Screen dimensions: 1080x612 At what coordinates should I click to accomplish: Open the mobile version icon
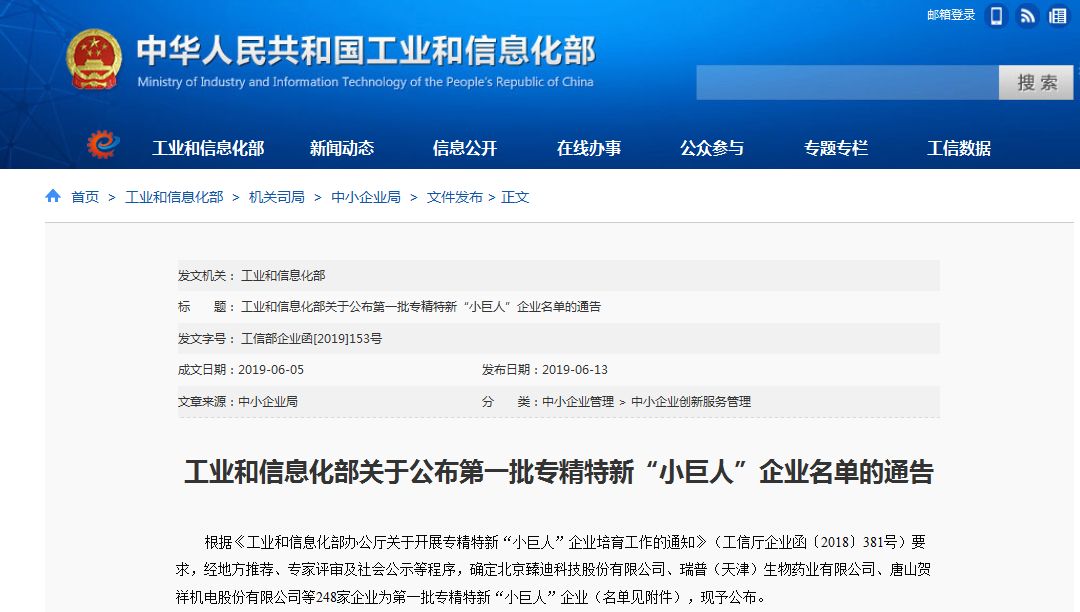[995, 15]
